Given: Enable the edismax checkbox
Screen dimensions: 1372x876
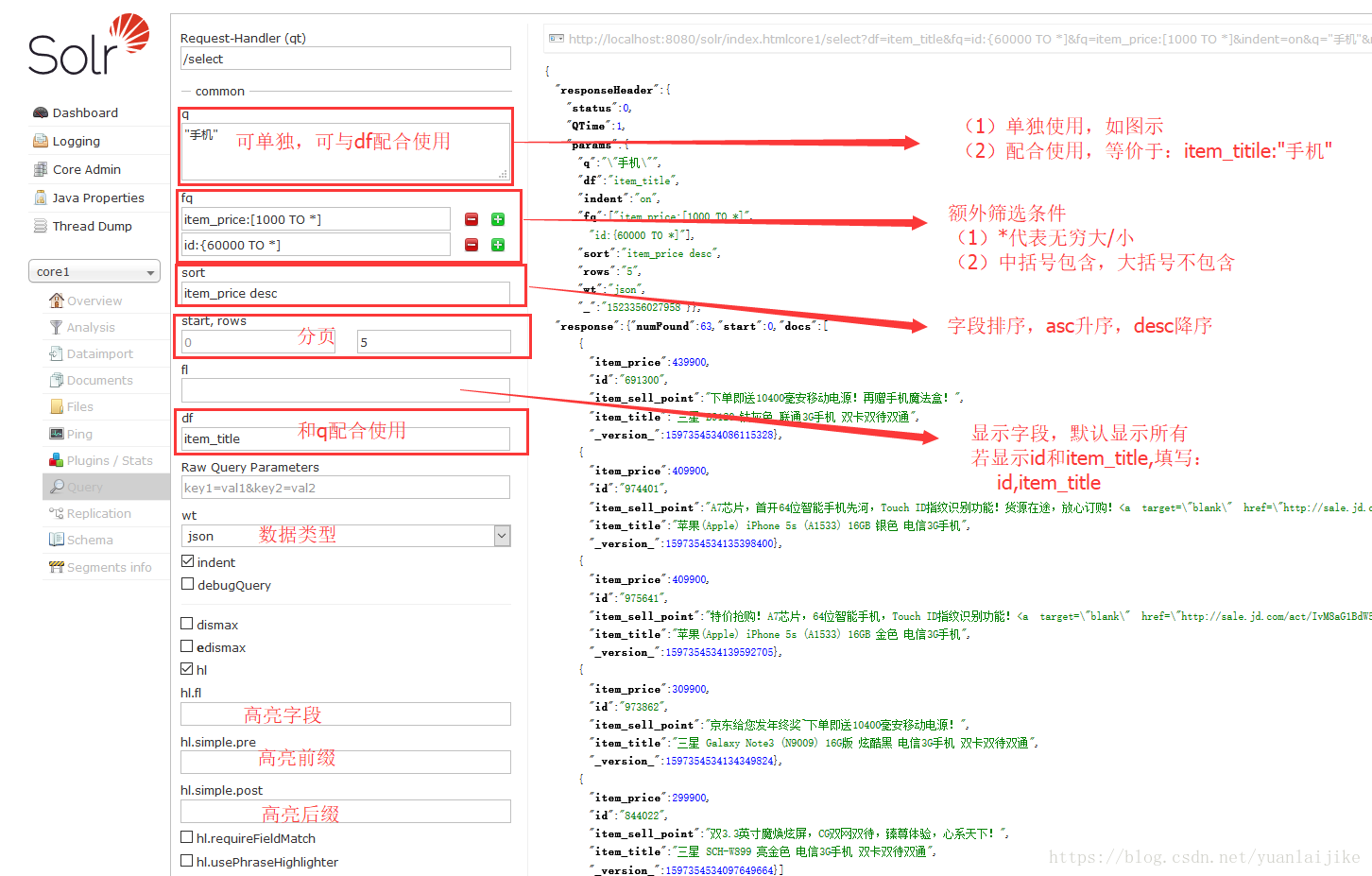Looking at the screenshot, I should tap(187, 646).
